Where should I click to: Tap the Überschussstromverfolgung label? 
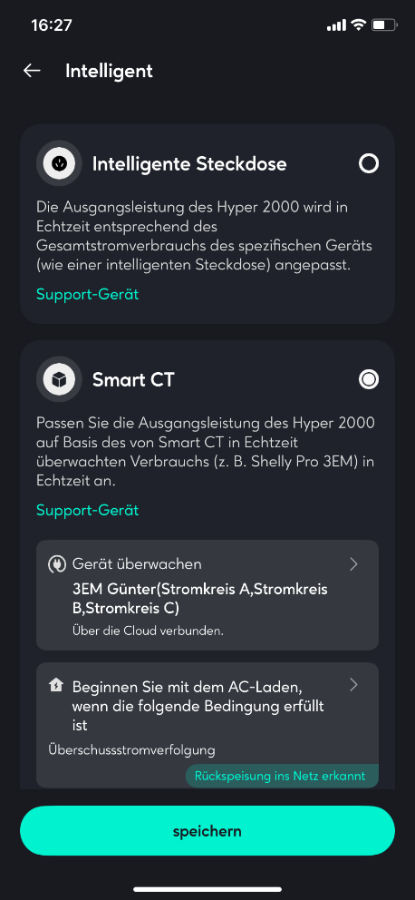click(x=131, y=749)
